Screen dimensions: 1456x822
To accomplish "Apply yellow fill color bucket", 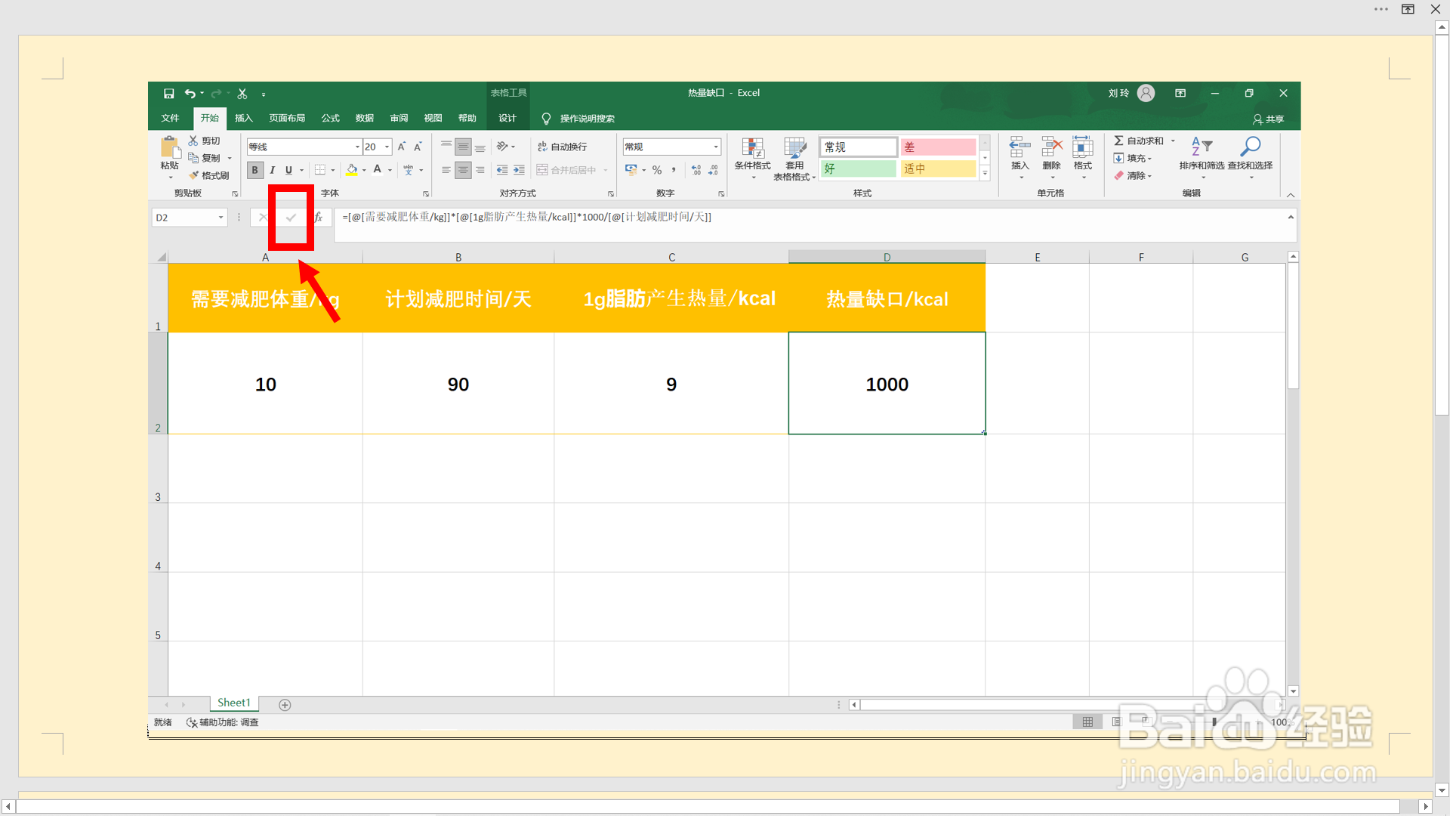I will tap(352, 170).
